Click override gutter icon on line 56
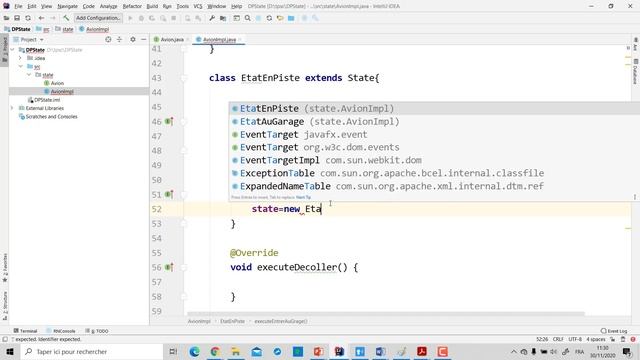 pyautogui.click(x=169, y=267)
